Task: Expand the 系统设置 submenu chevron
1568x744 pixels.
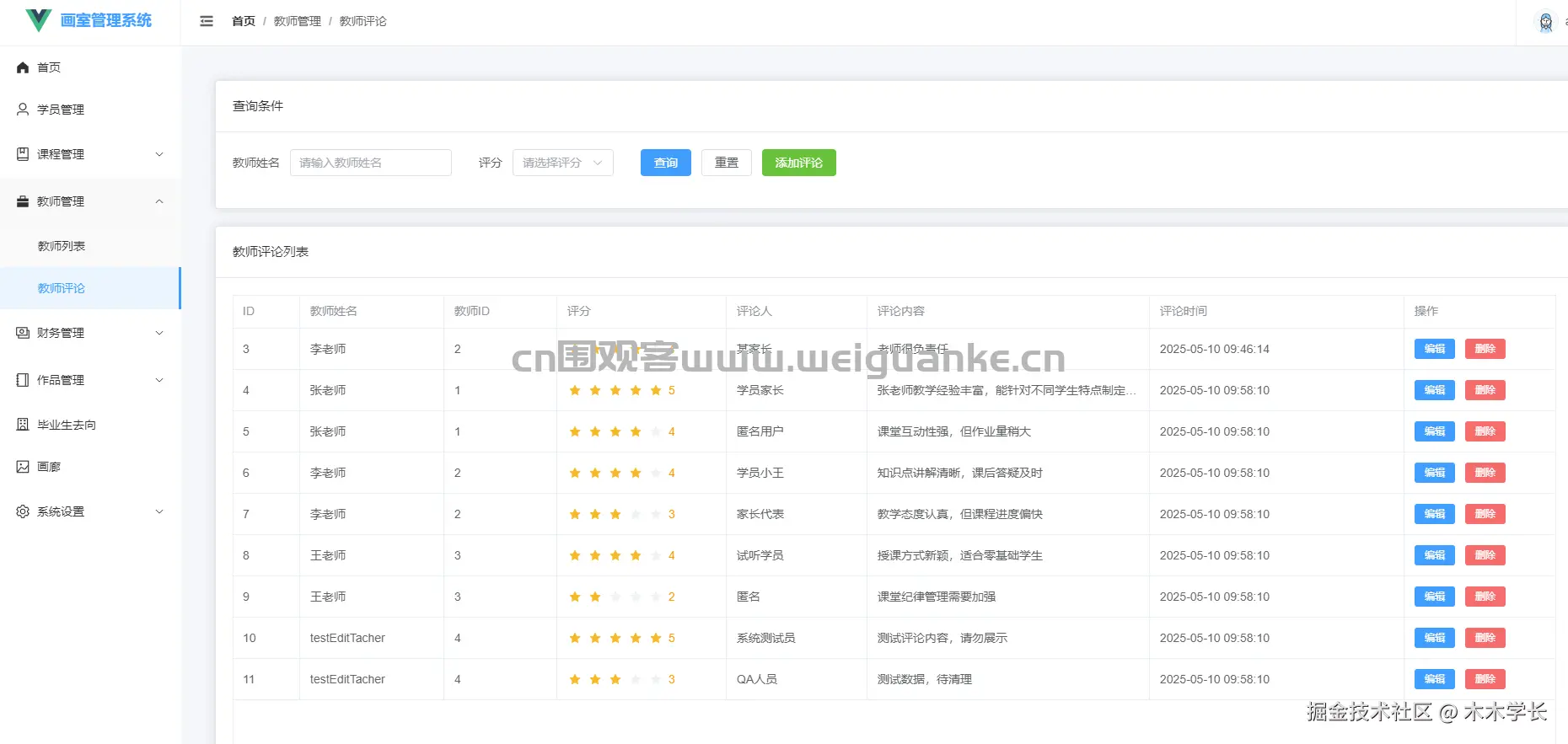Action: (x=159, y=511)
